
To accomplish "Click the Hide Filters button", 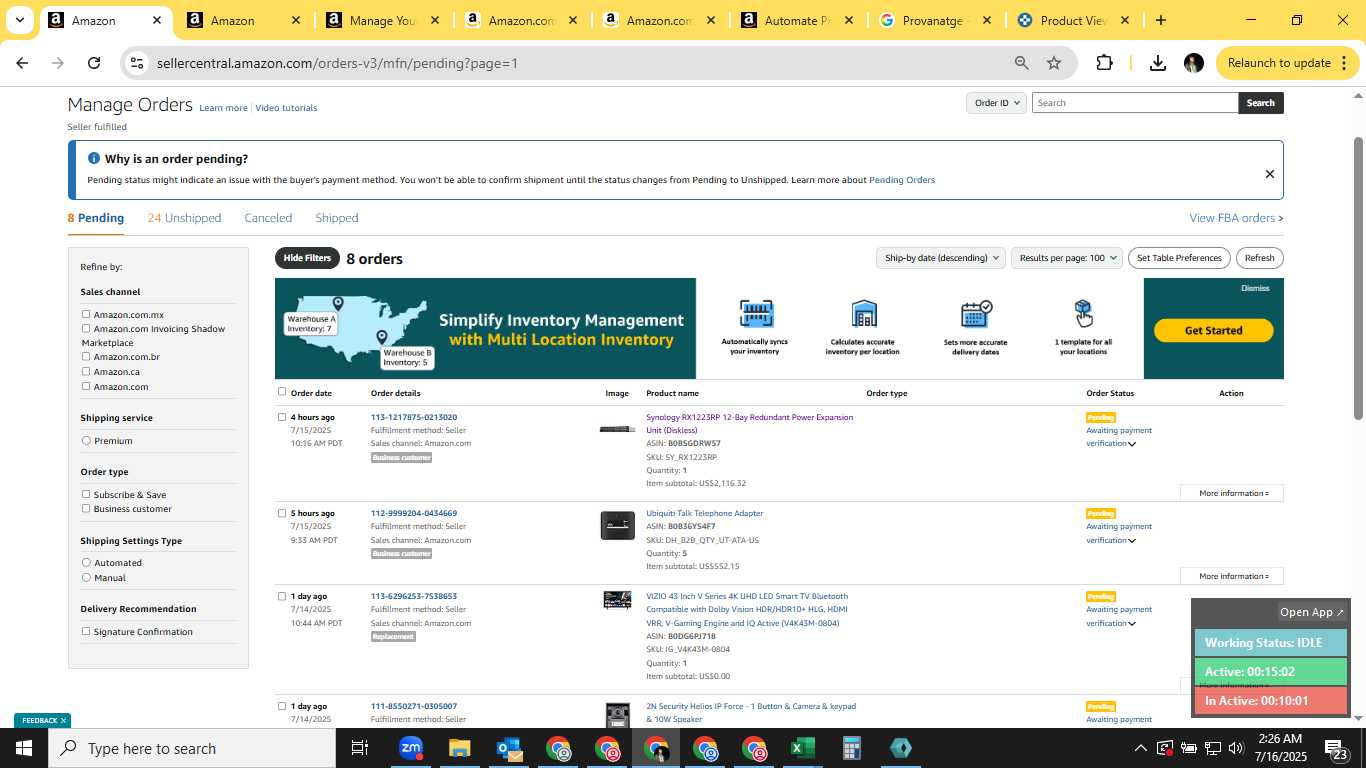I will tap(307, 258).
